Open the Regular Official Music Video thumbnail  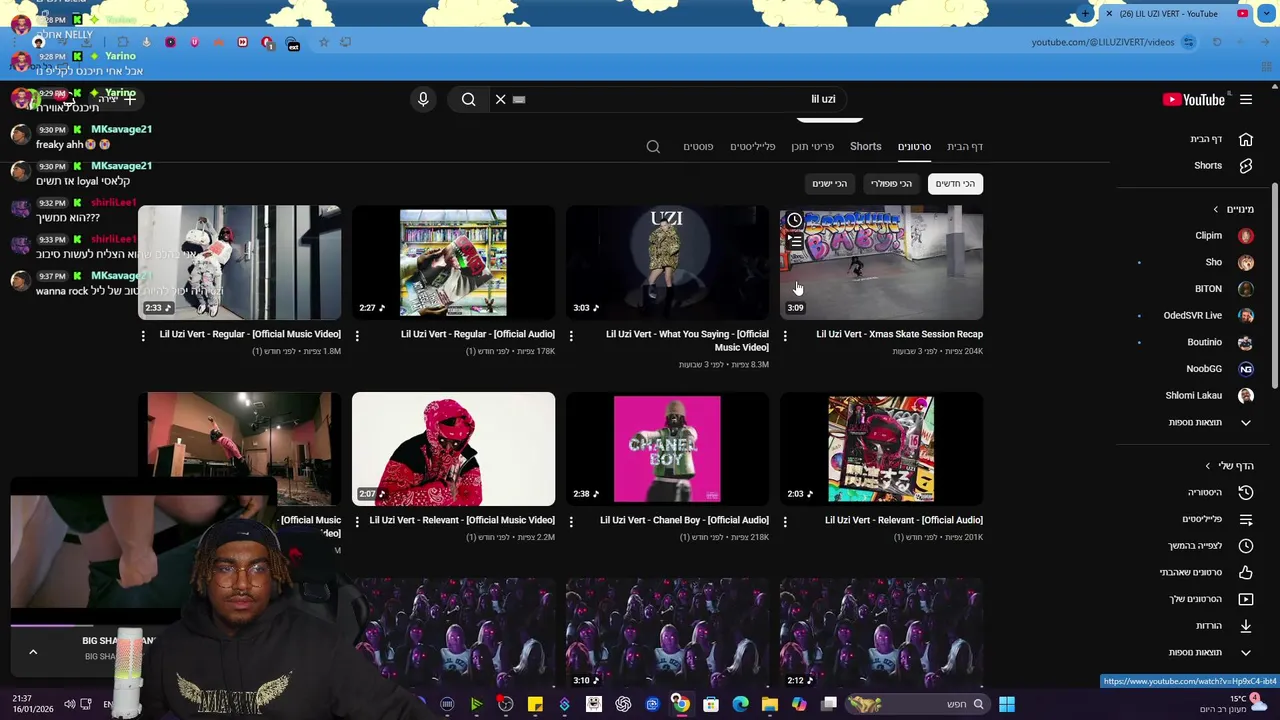pos(239,263)
